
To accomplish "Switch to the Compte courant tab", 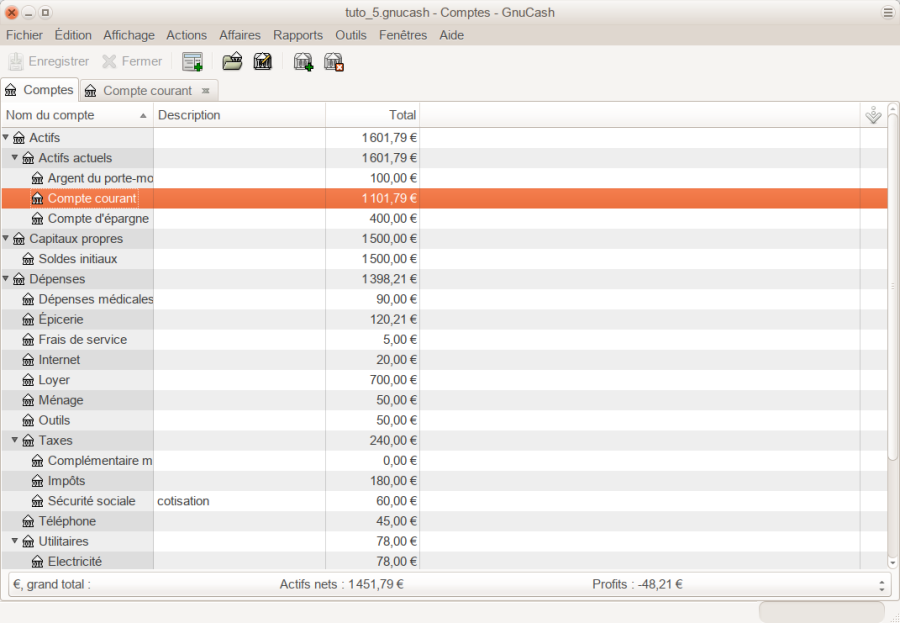I will [x=147, y=91].
